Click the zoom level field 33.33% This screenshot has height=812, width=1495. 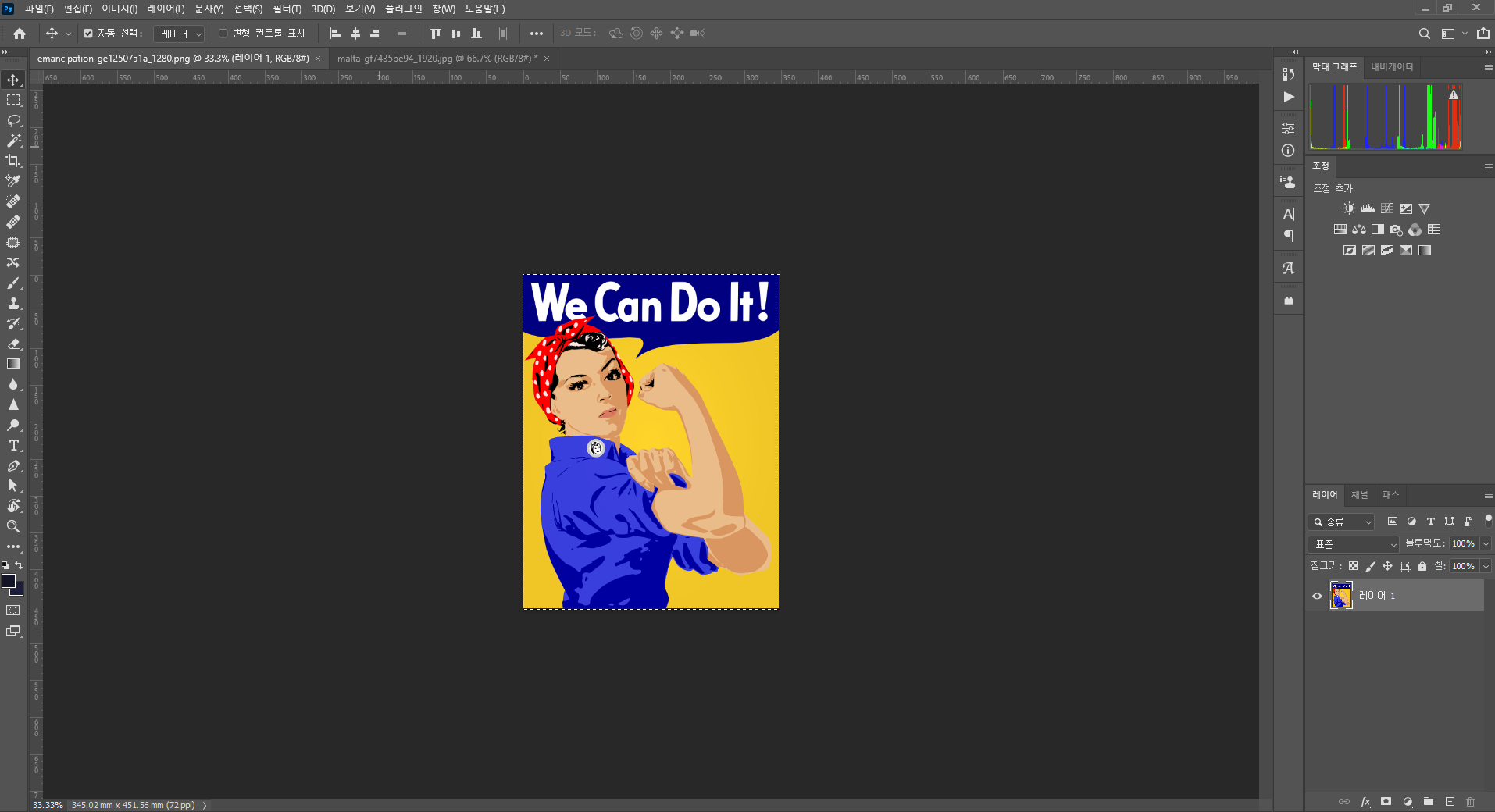coord(48,805)
